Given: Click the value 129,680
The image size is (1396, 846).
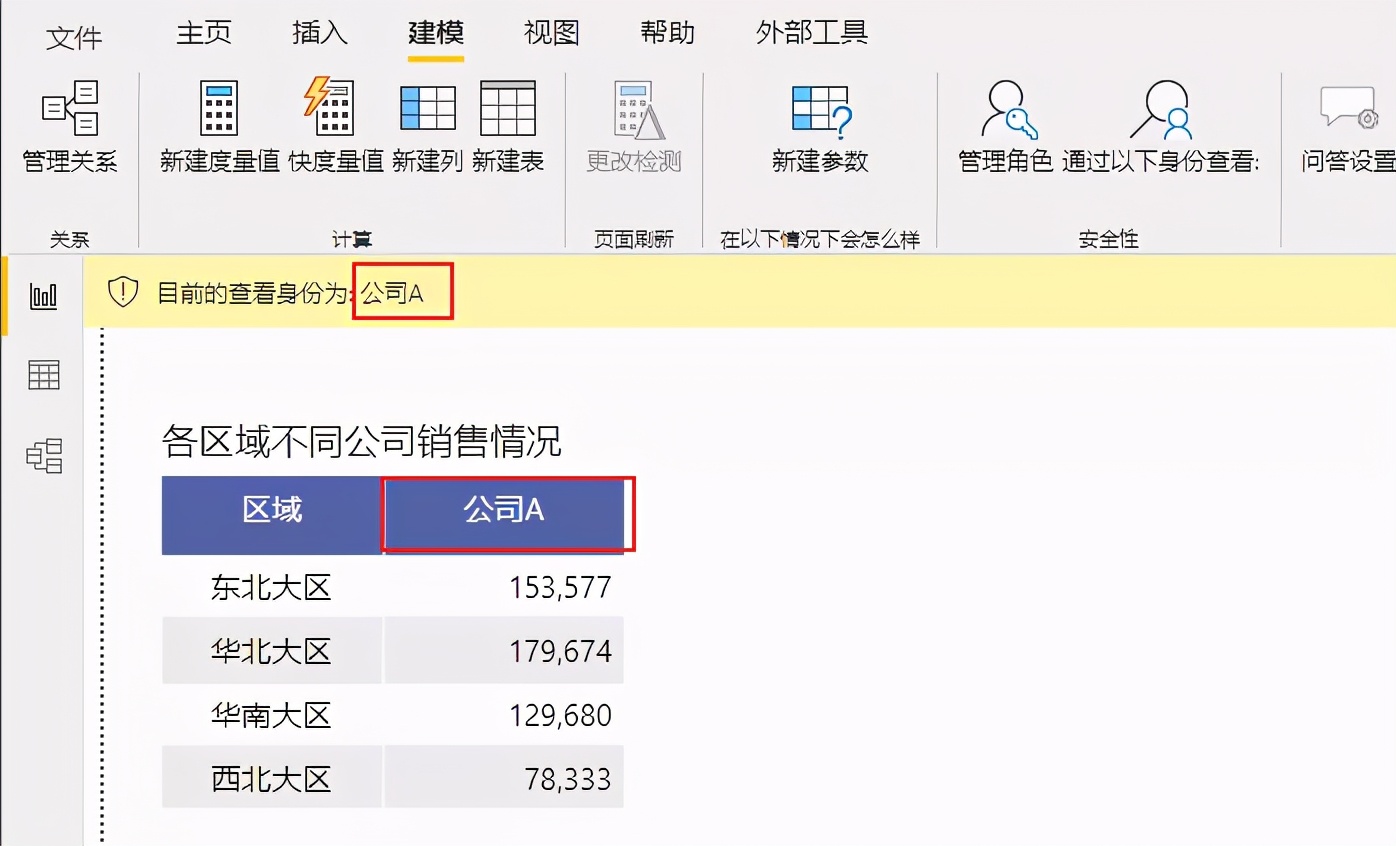Looking at the screenshot, I should pyautogui.click(x=560, y=715).
